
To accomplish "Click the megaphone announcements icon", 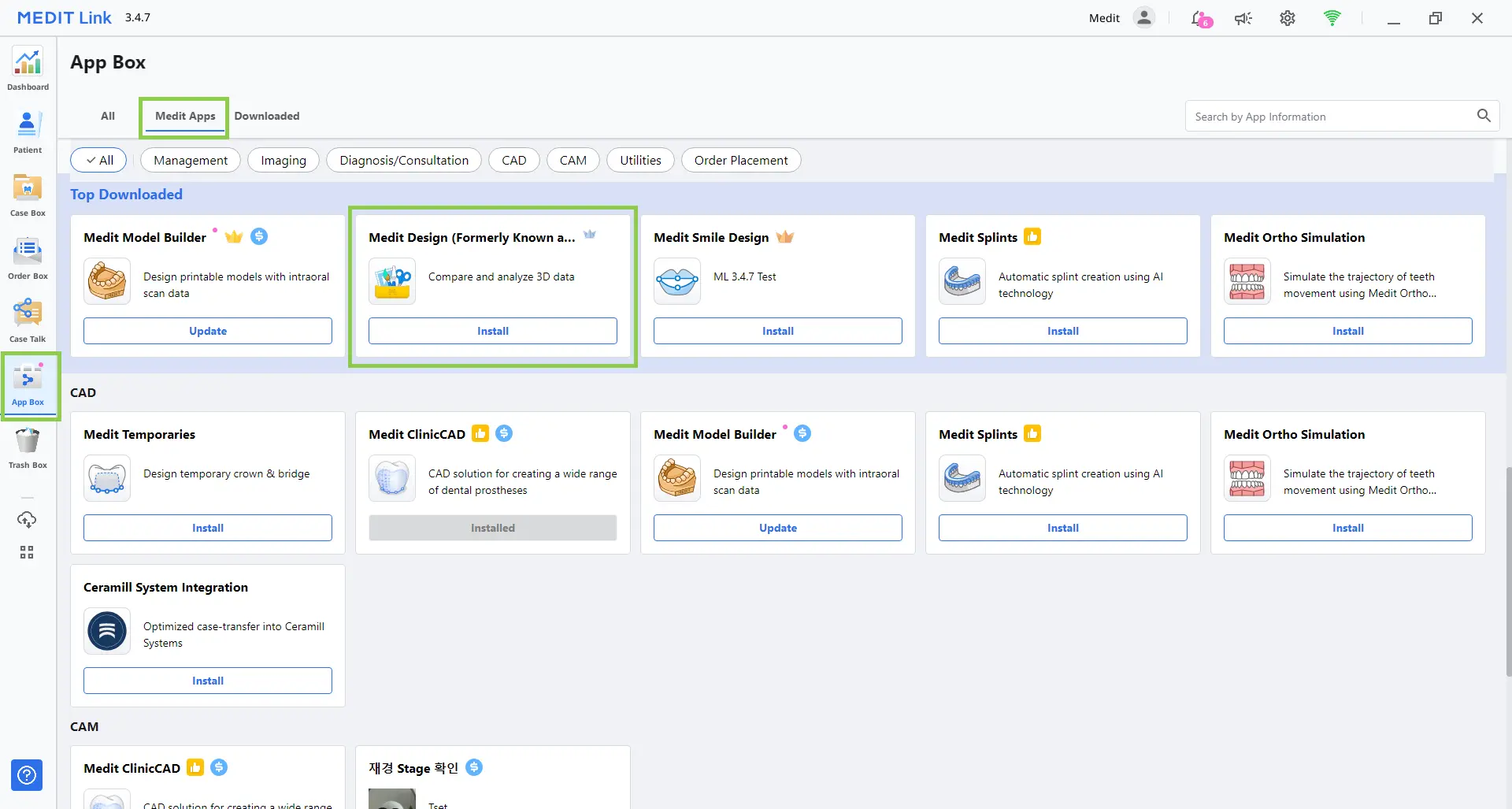I will pos(1243,18).
